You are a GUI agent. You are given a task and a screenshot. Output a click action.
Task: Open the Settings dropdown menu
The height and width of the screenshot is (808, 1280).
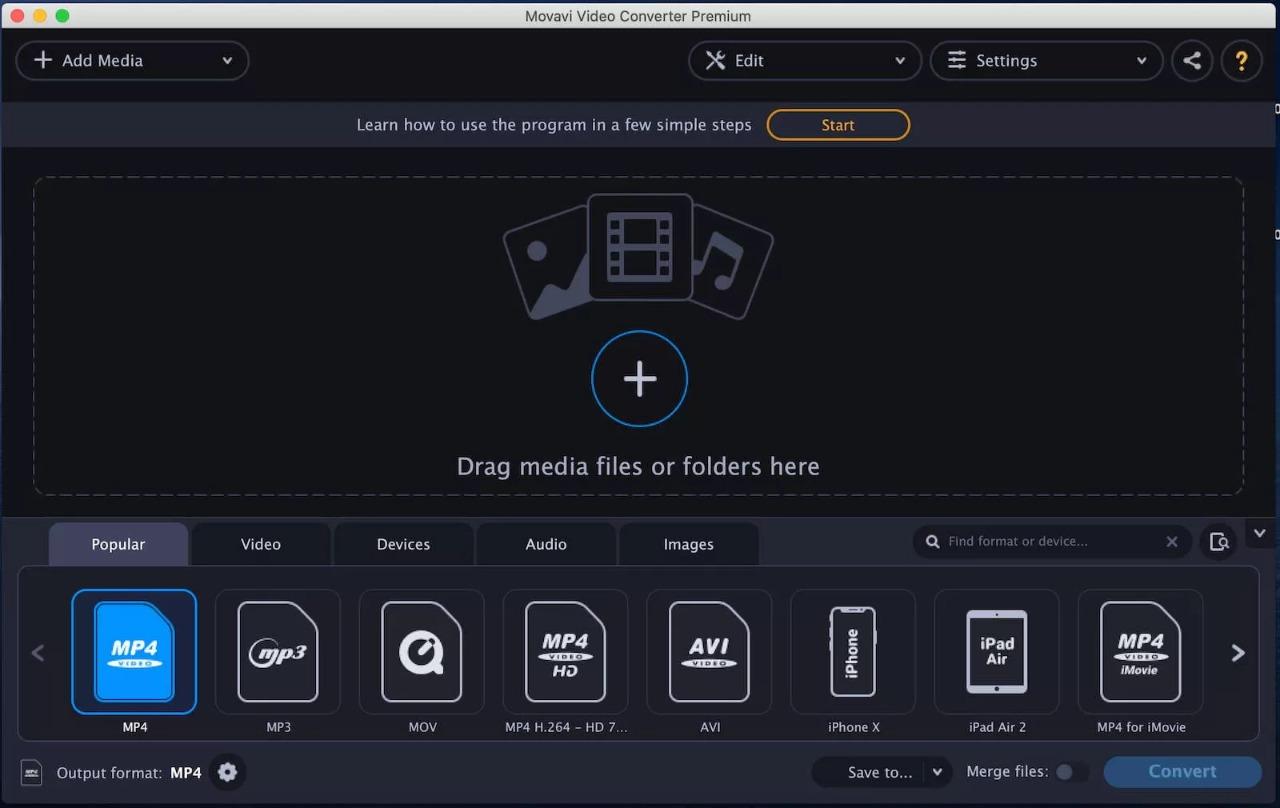1047,61
